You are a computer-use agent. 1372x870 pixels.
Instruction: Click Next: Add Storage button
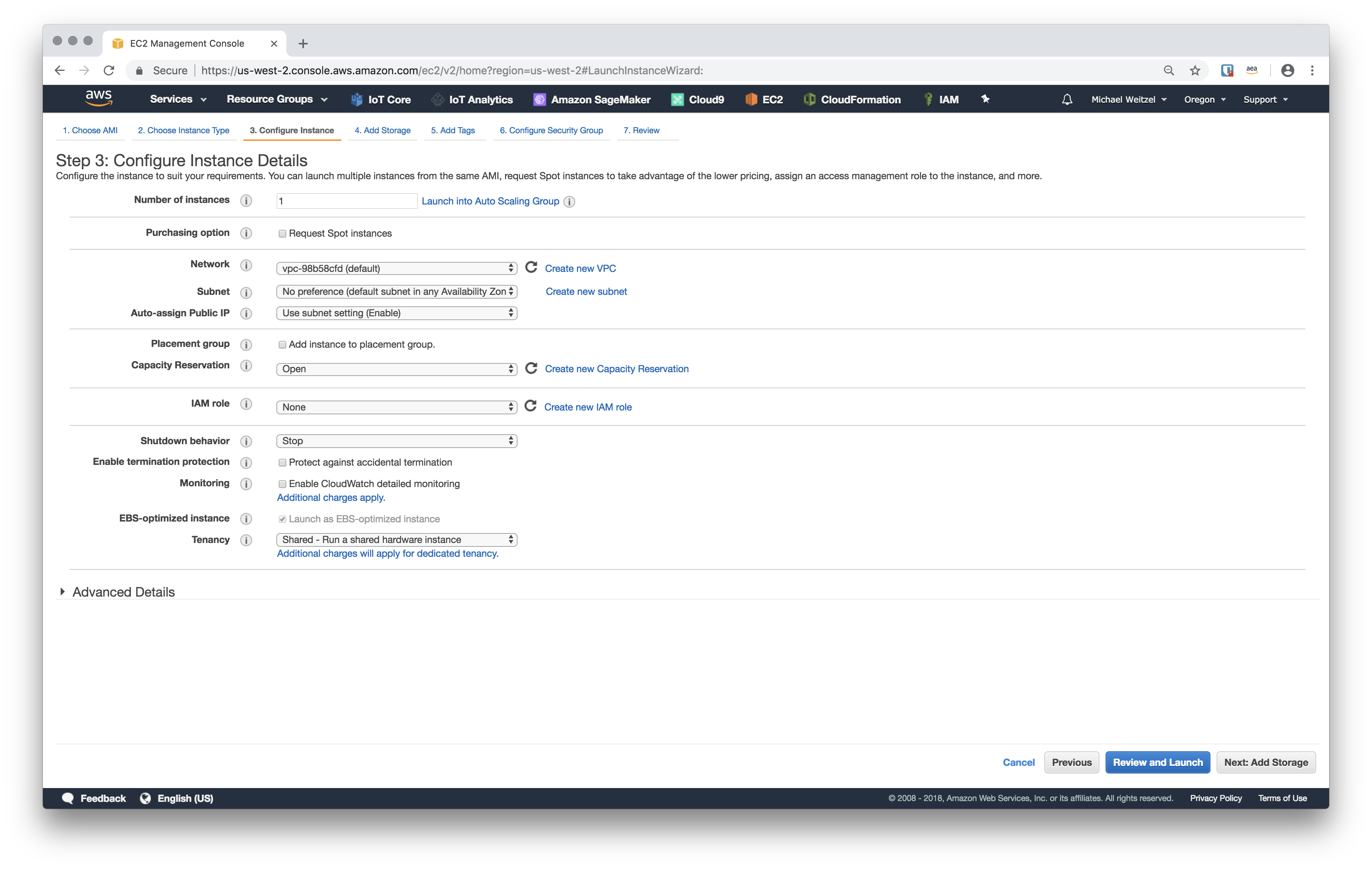pos(1266,762)
